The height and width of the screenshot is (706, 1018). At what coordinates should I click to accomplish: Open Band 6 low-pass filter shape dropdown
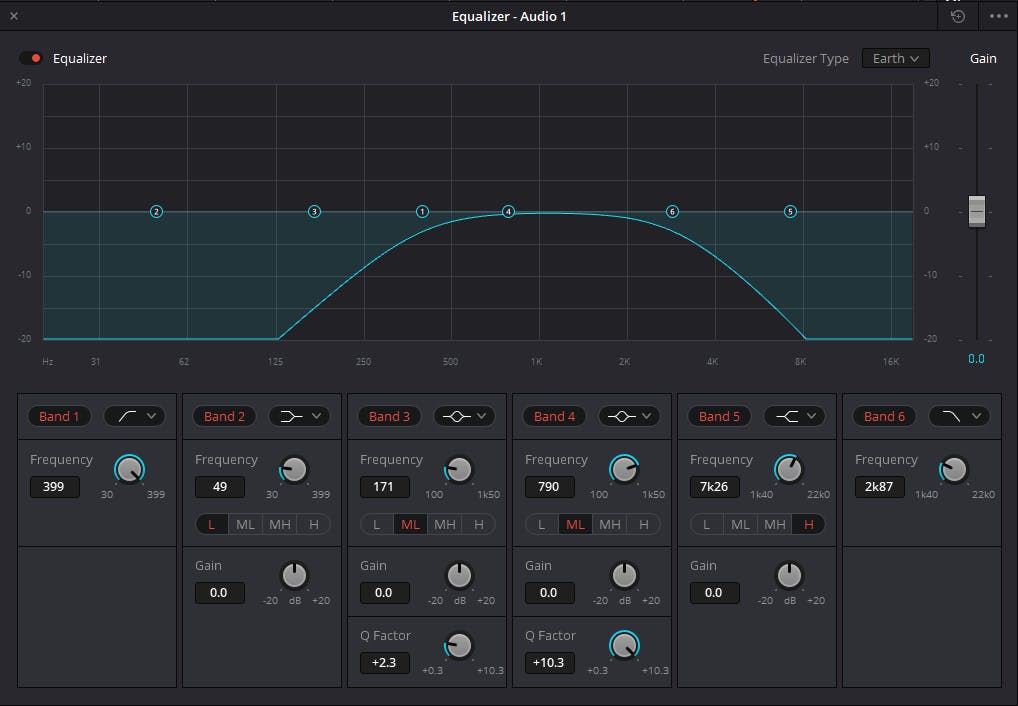(x=960, y=416)
